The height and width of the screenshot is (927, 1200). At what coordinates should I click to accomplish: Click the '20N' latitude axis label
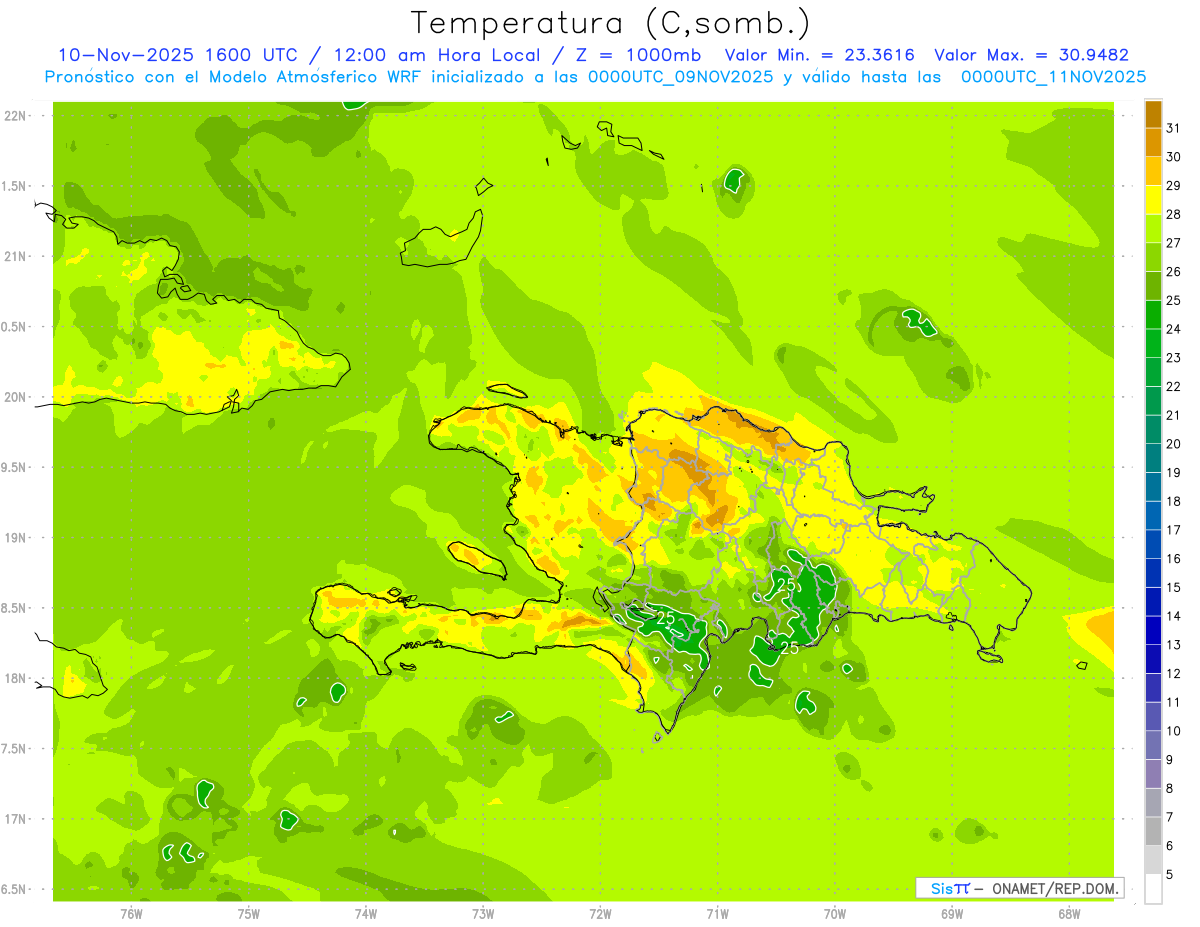(x=14, y=397)
